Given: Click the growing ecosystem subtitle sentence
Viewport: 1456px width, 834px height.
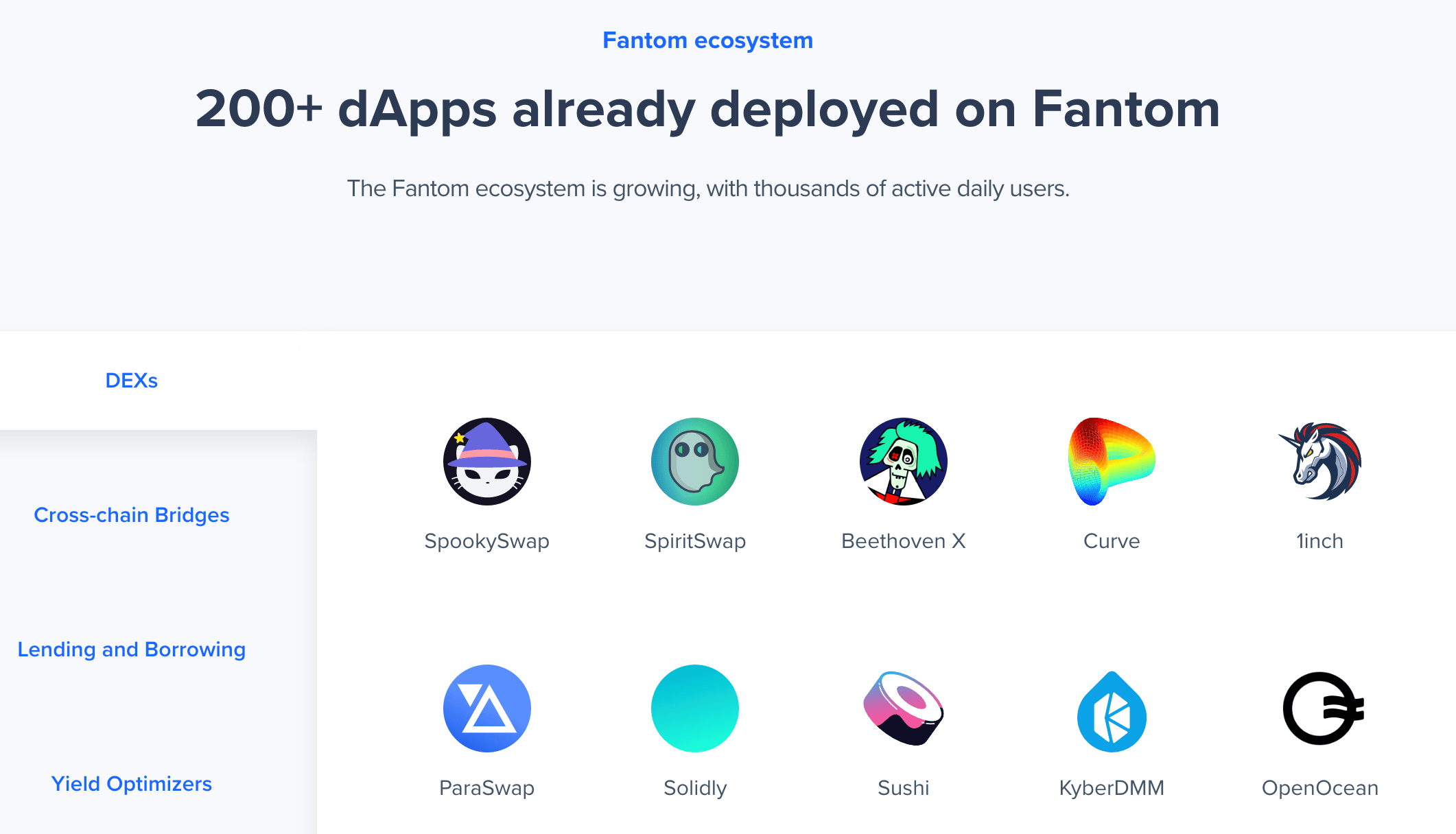Looking at the screenshot, I should click(x=708, y=189).
